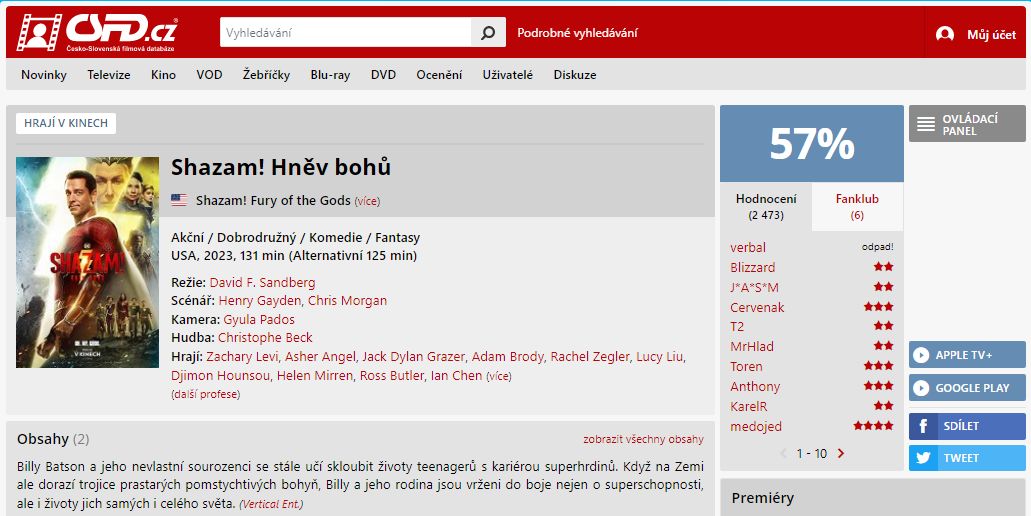Open user medojed profile
The image size is (1031, 516).
pos(755,427)
